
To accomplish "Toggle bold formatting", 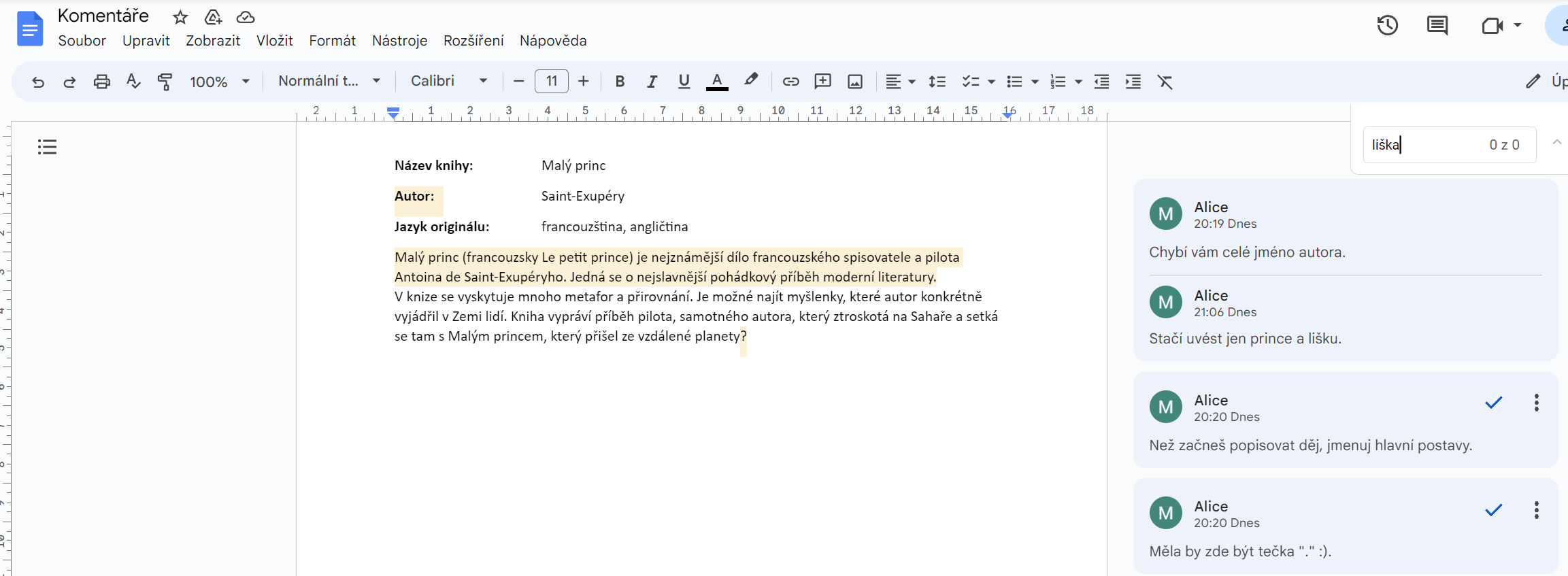I will (x=620, y=82).
